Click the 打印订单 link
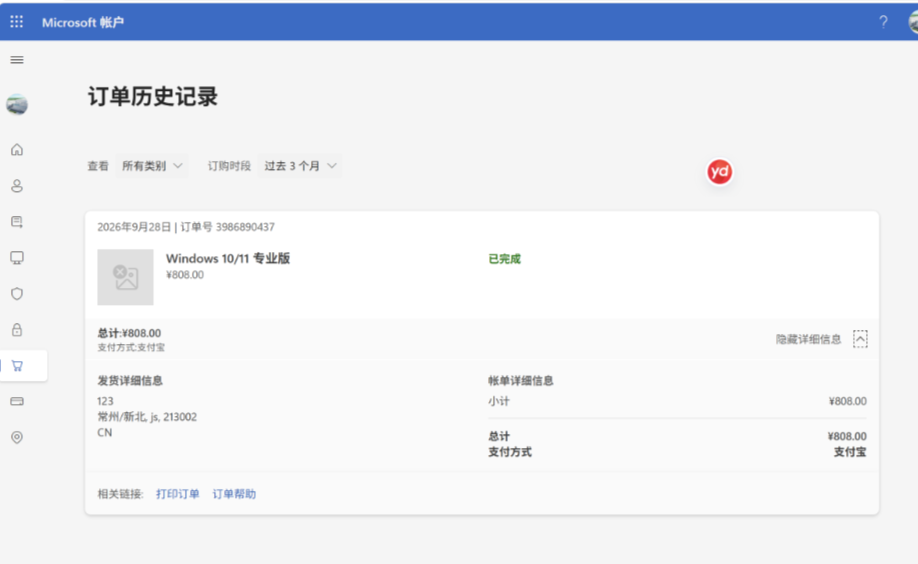 pyautogui.click(x=177, y=494)
